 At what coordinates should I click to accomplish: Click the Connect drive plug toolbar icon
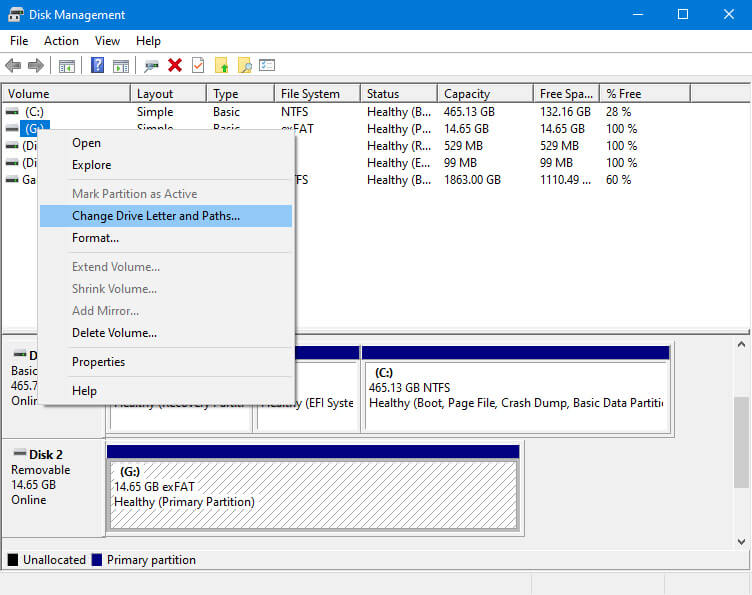click(x=152, y=66)
